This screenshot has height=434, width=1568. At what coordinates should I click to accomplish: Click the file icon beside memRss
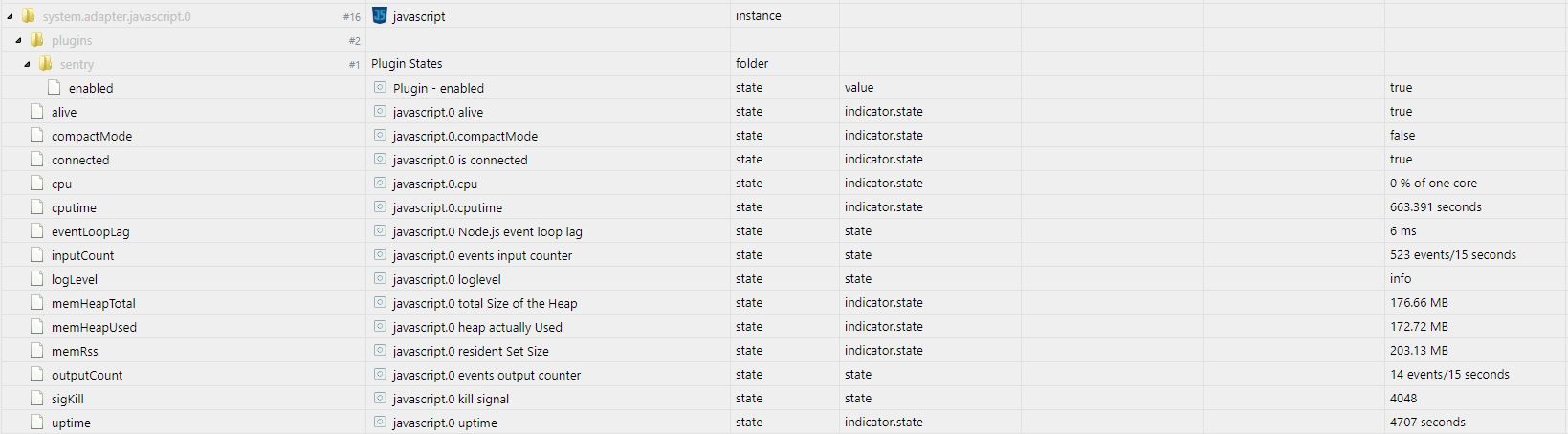[37, 351]
